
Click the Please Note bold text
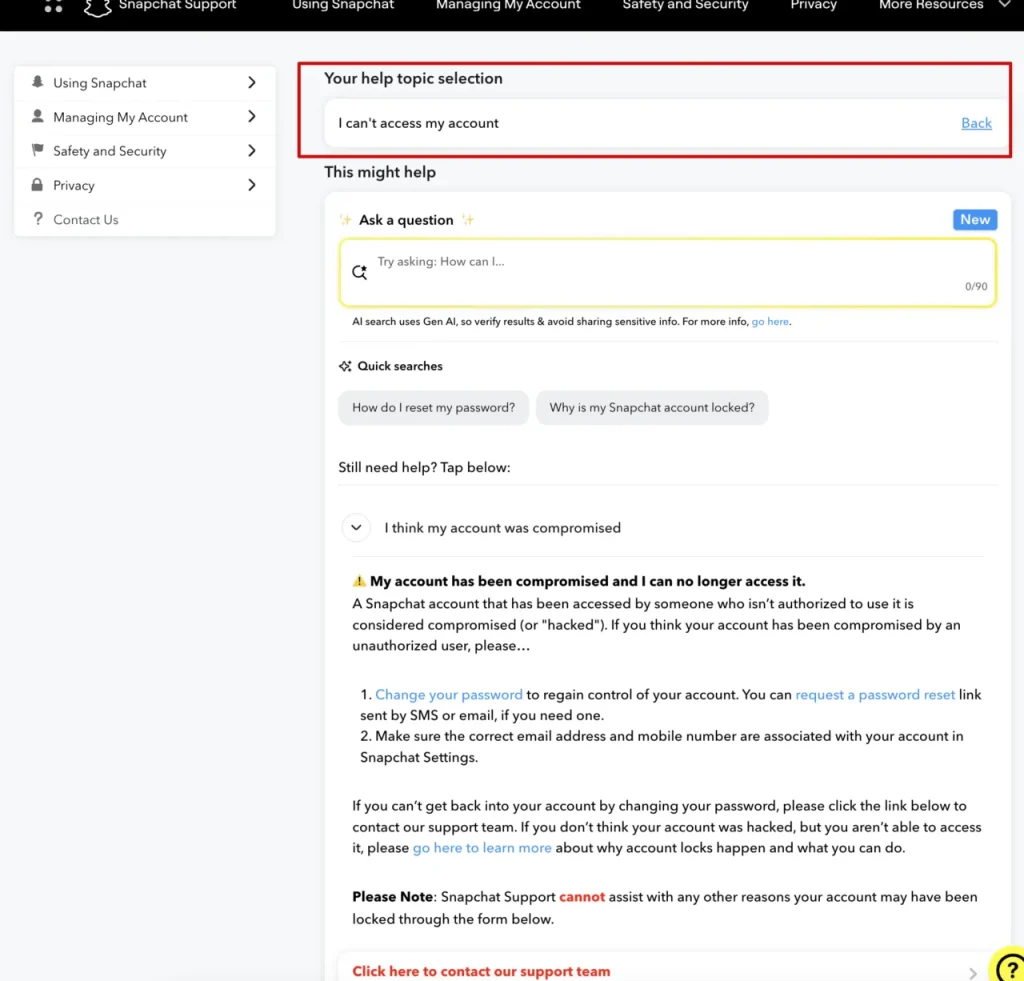tap(392, 897)
